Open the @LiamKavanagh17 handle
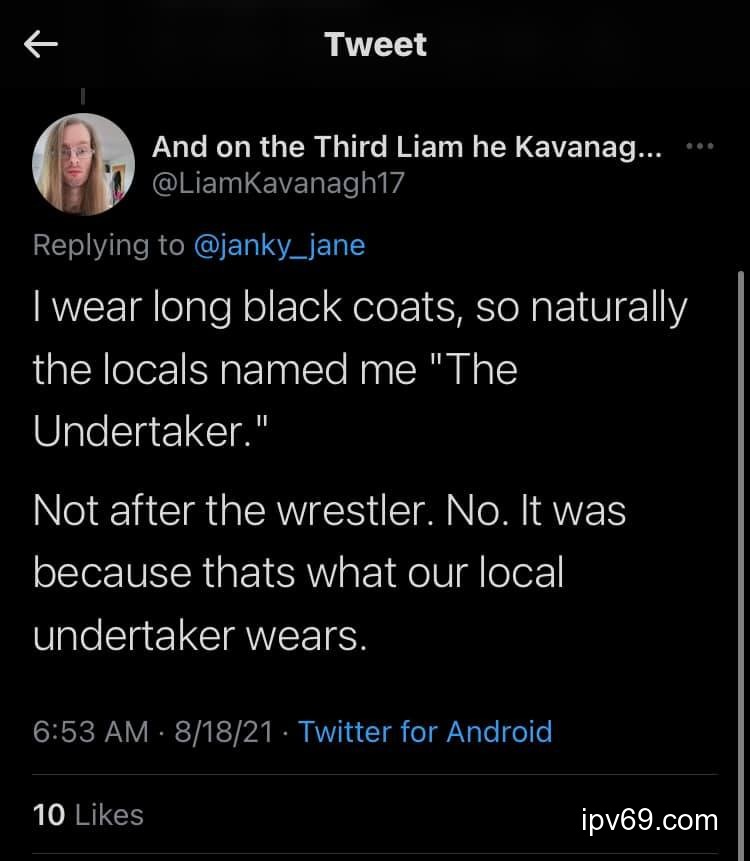750x861 pixels. tap(278, 183)
